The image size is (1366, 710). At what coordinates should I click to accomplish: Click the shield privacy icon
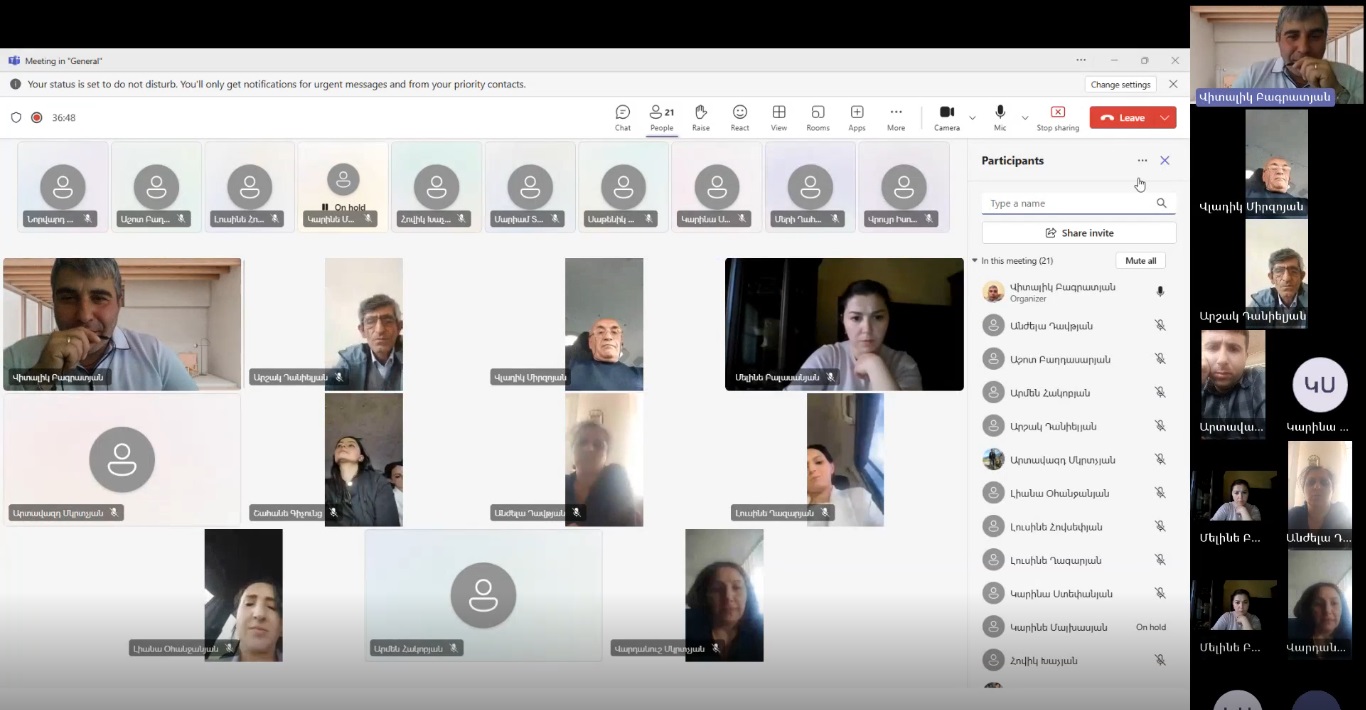tap(16, 117)
